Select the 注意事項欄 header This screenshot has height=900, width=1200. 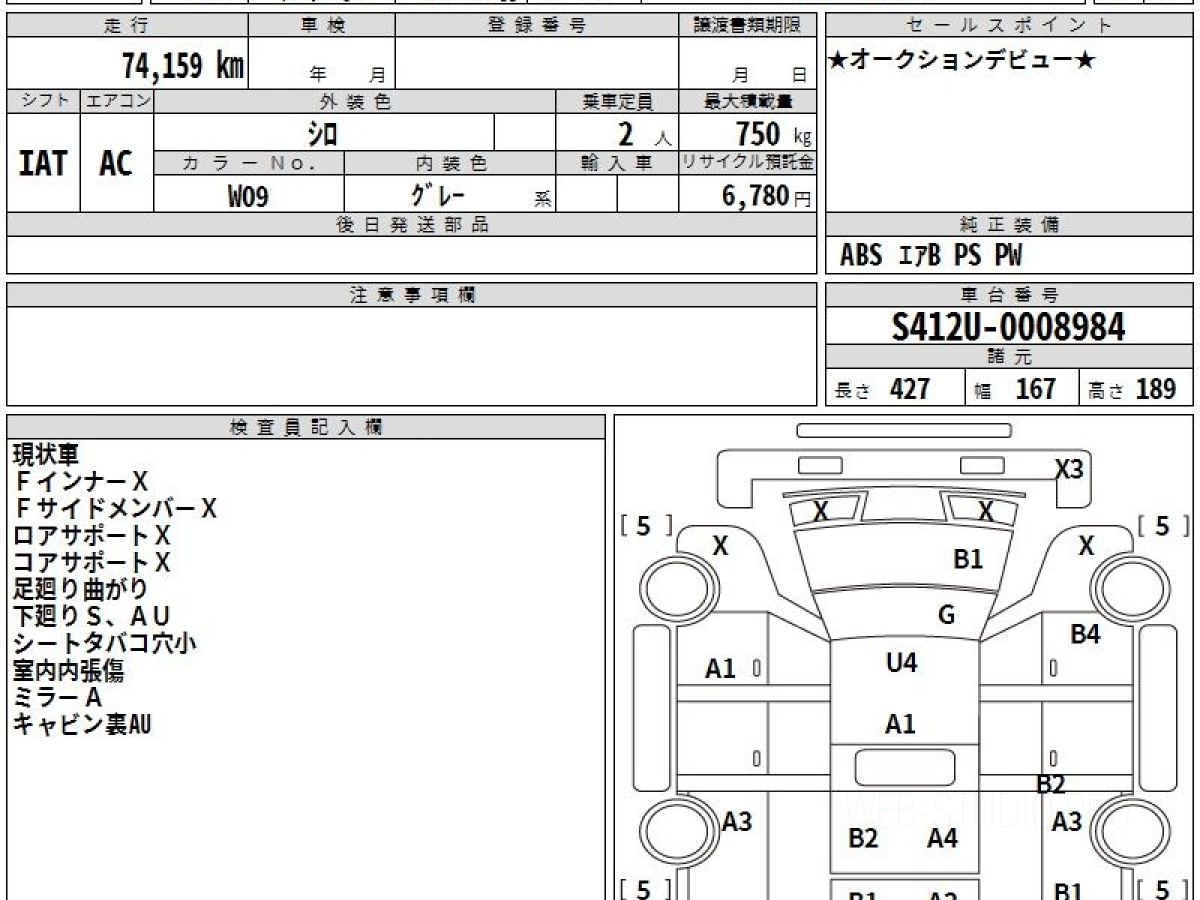(x=411, y=295)
